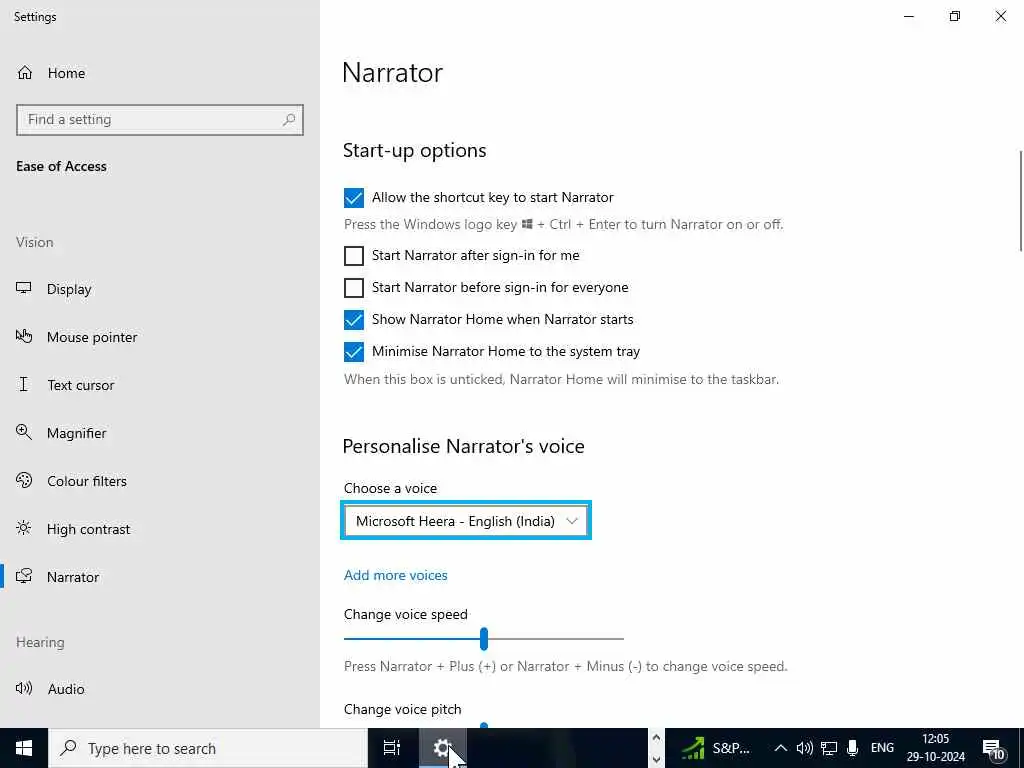Screen dimensions: 1024x768
Task: Click the Narrator sidebar icon
Action: [x=24, y=576]
